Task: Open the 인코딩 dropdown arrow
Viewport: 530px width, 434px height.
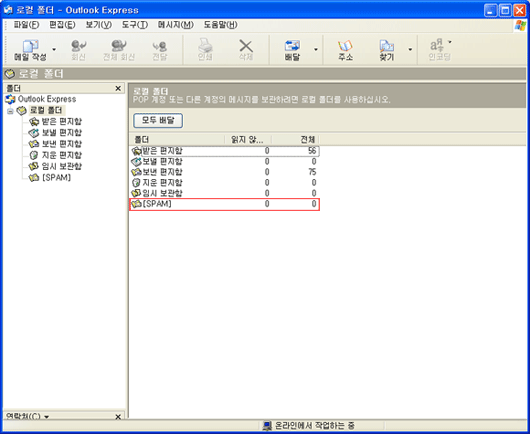Action: tap(450, 42)
